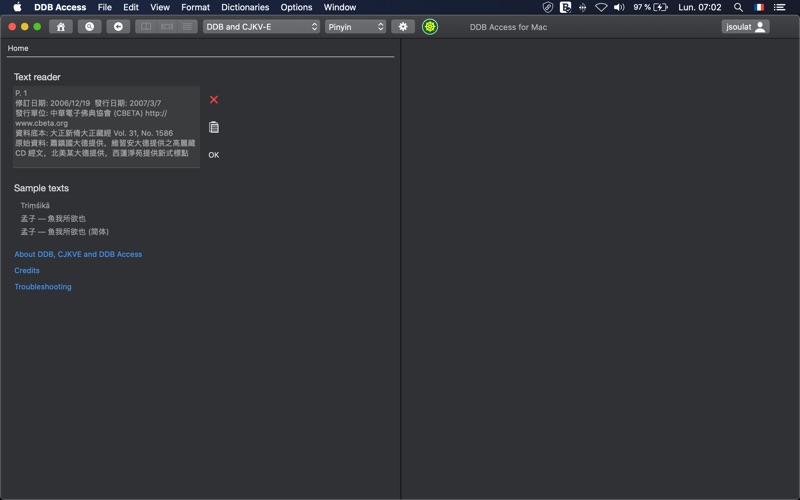Viewport: 800px width, 500px height.
Task: Open the volume control in menu bar
Action: tap(619, 7)
